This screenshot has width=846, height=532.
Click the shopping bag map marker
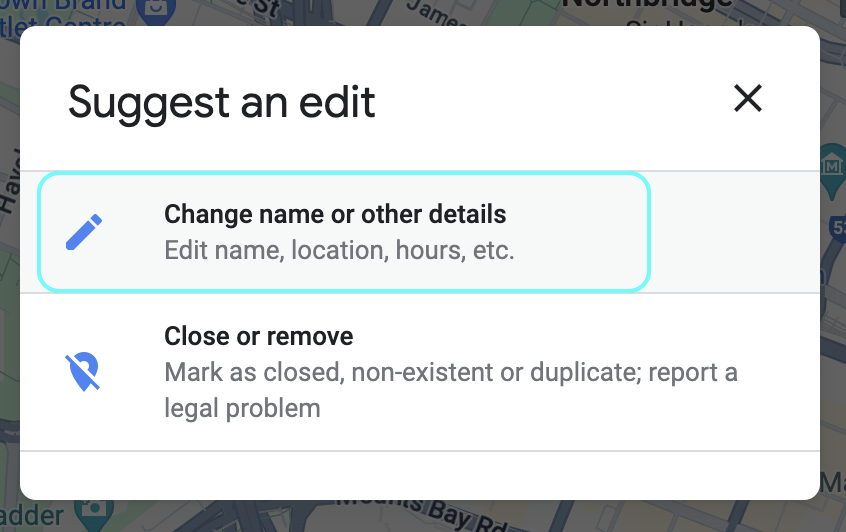[x=156, y=11]
